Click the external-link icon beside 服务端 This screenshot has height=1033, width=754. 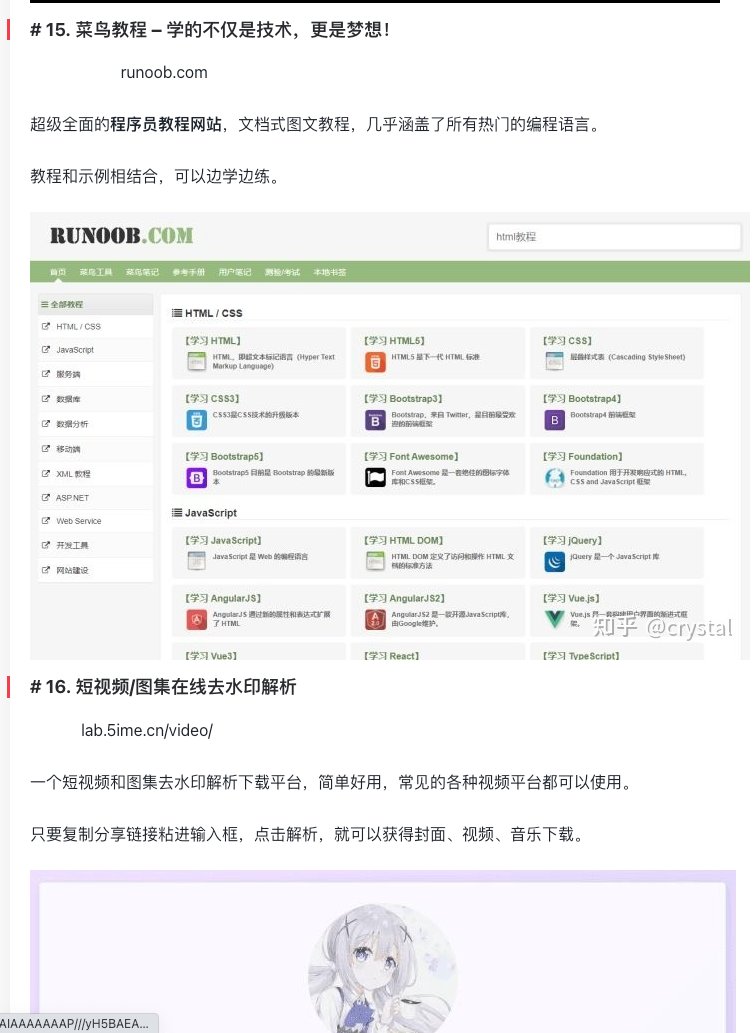45,374
